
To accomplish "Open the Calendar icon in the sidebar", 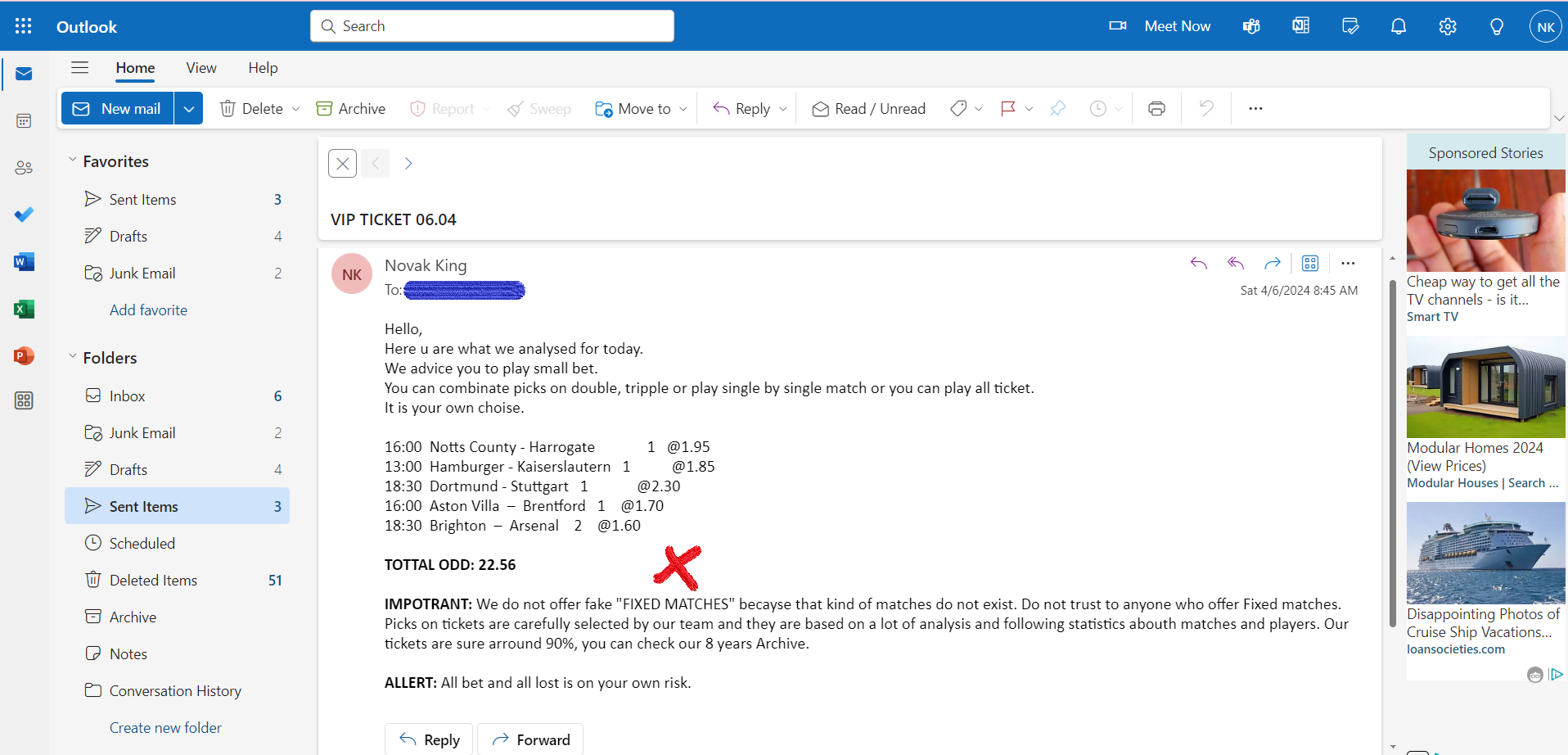I will (24, 121).
